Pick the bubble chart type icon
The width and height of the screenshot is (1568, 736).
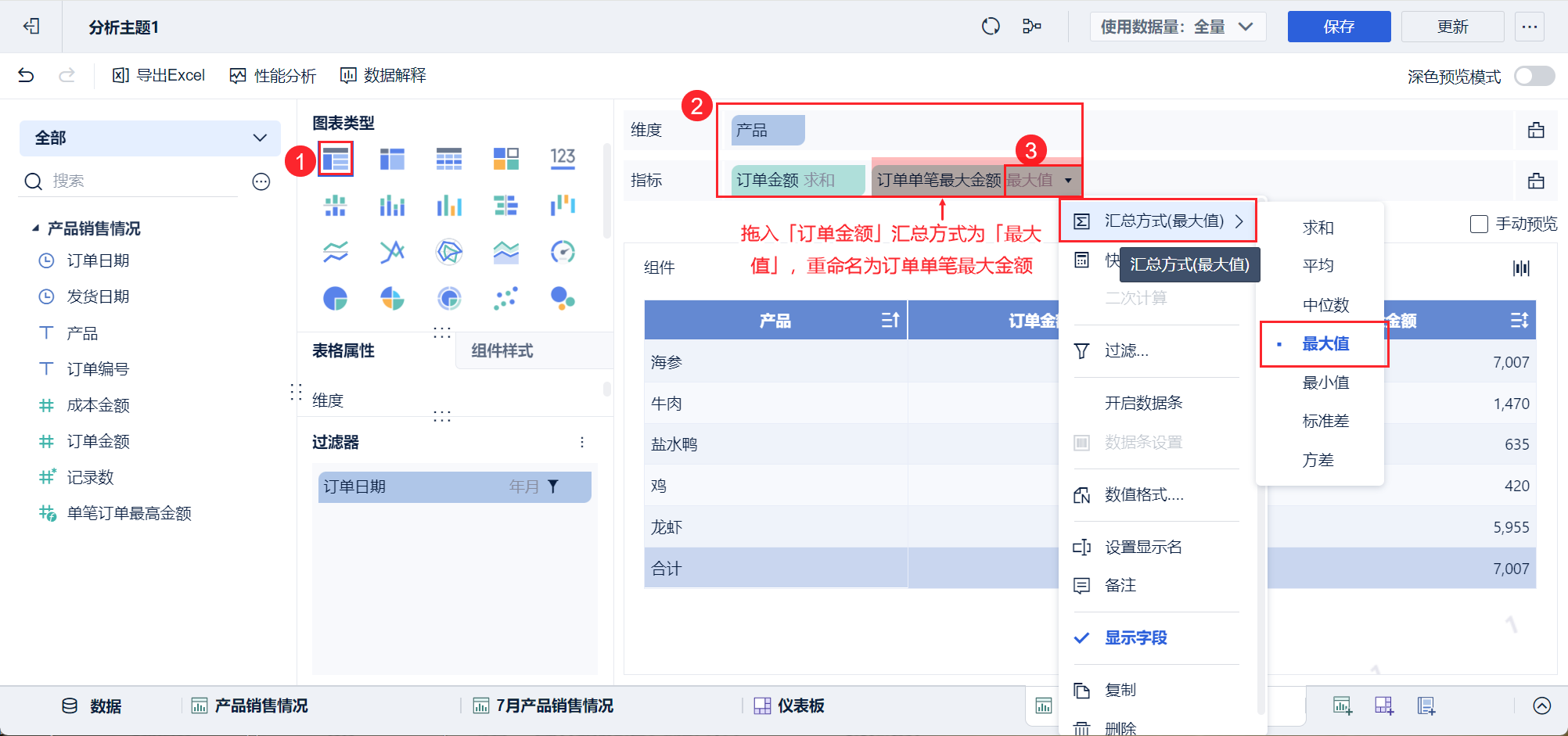pos(563,298)
